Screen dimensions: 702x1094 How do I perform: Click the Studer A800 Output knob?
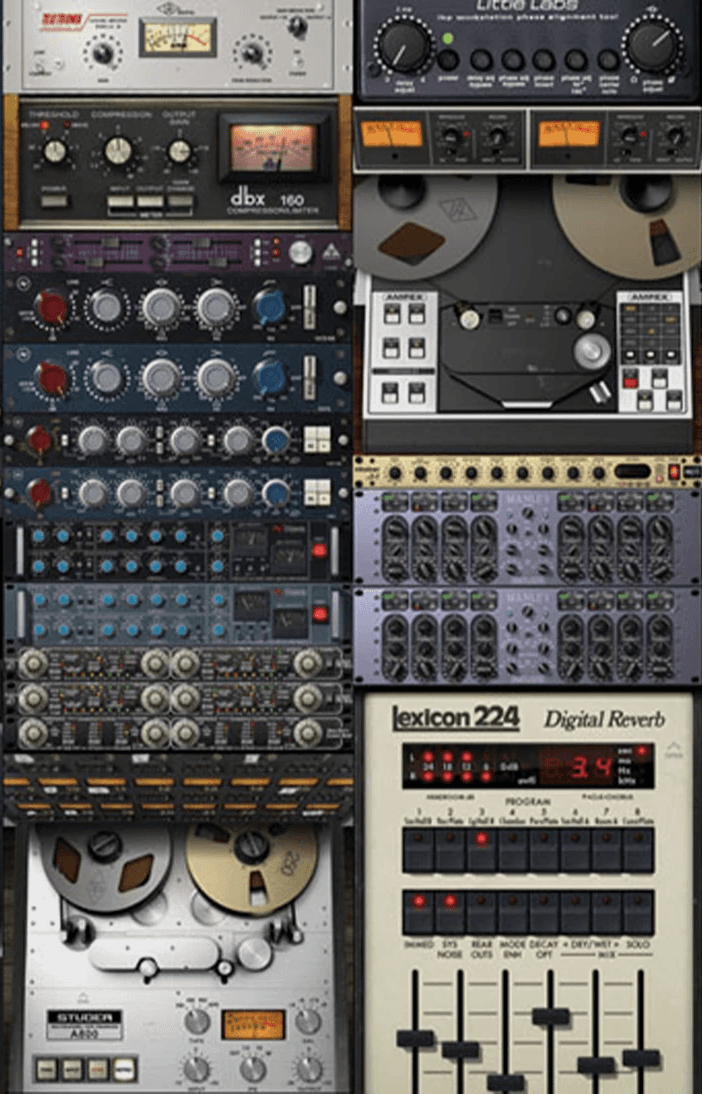point(308,1069)
